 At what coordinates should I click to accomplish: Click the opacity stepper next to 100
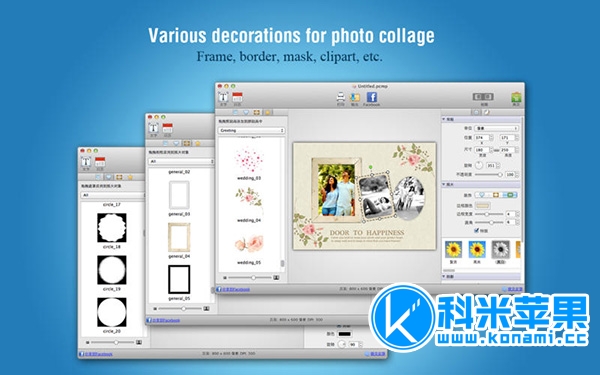point(517,174)
